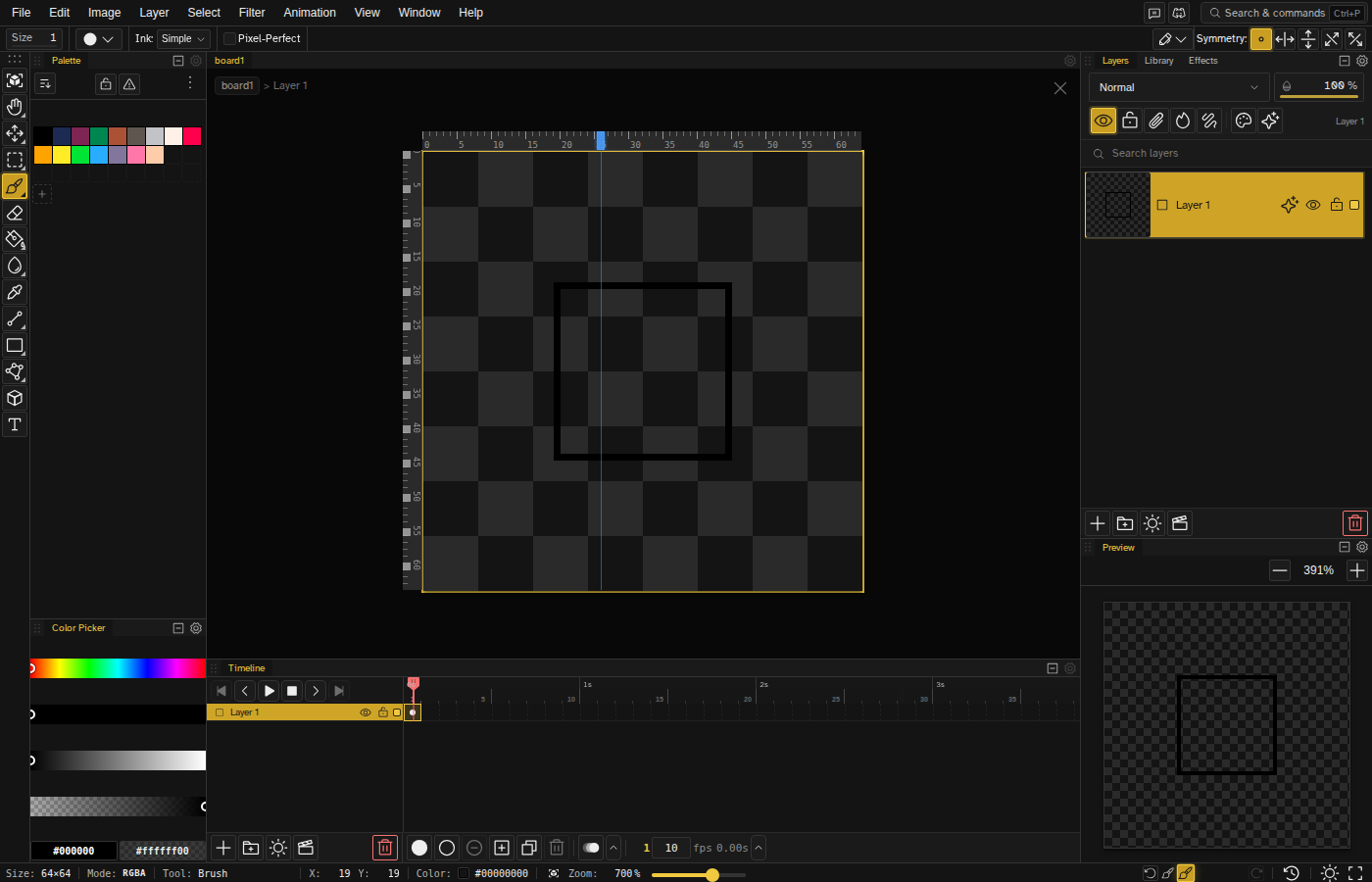1372x882 pixels.
Task: Open the Normal blend mode dropdown
Action: coord(1179,87)
